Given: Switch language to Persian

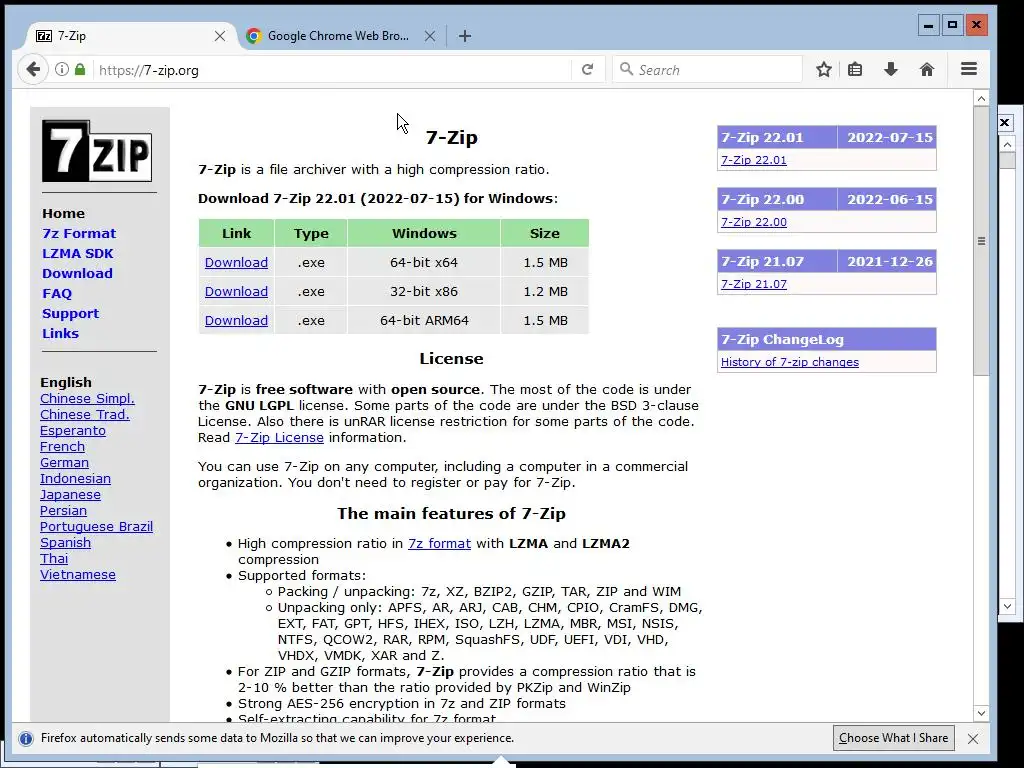Looking at the screenshot, I should [63, 511].
